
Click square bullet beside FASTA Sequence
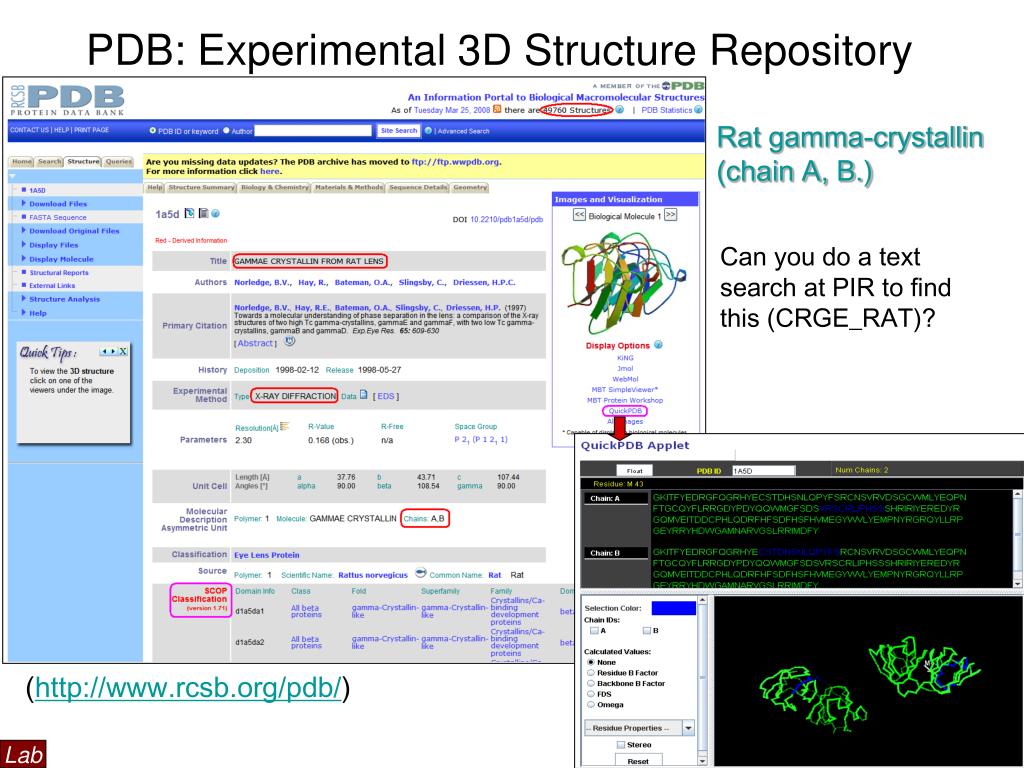[x=24, y=217]
